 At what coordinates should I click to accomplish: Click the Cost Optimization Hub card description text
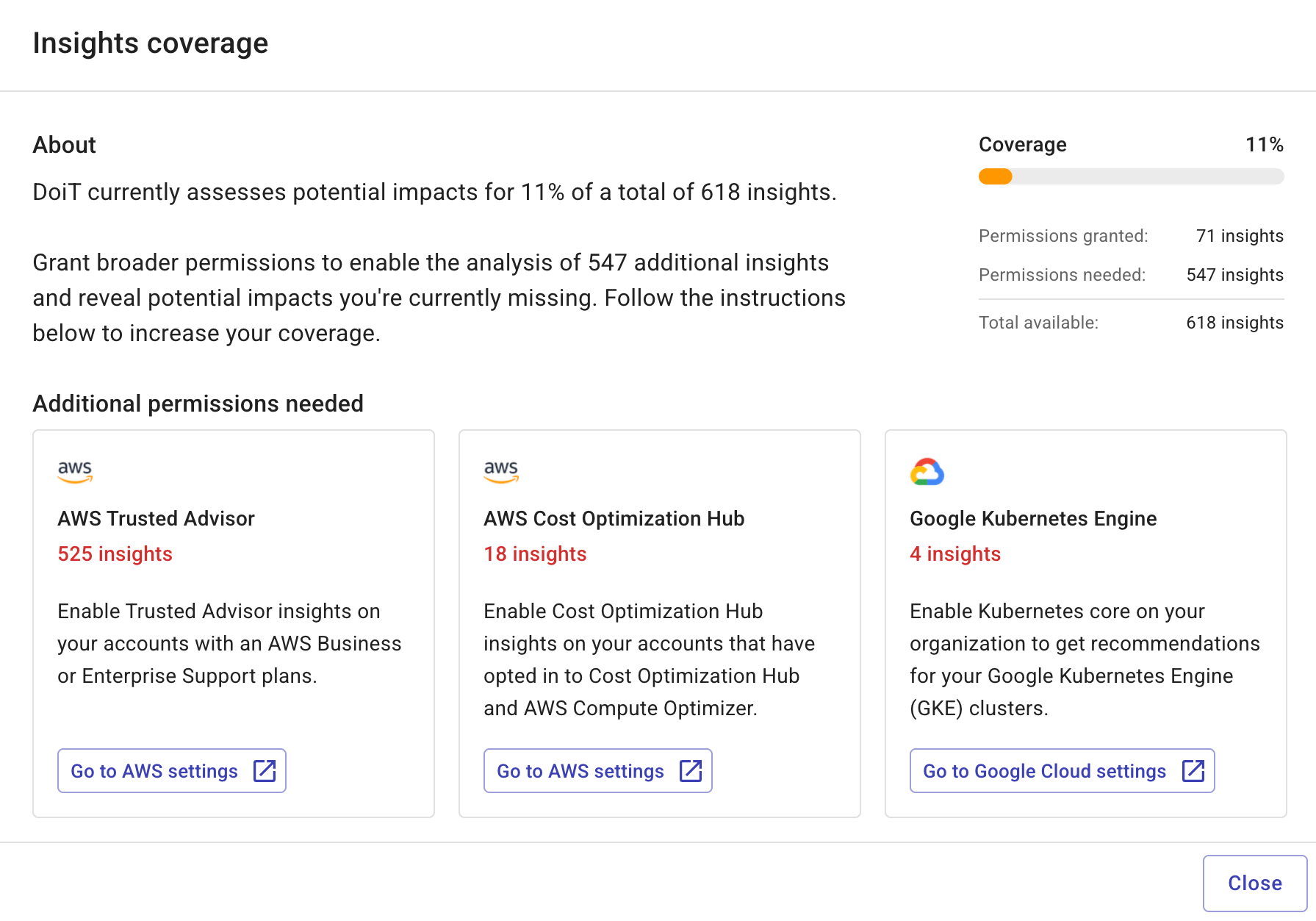(649, 659)
